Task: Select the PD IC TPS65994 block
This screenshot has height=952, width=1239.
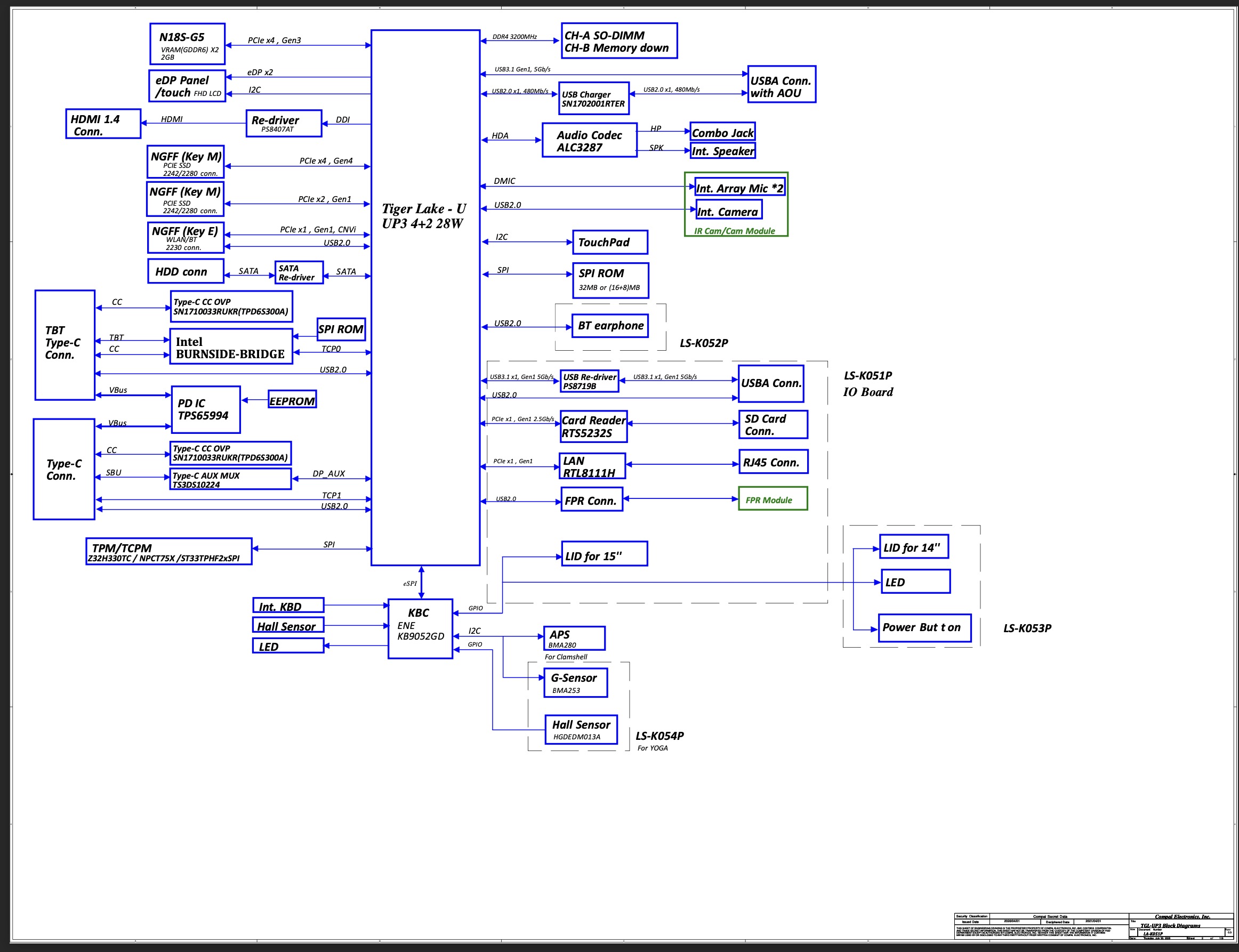Action: [206, 410]
